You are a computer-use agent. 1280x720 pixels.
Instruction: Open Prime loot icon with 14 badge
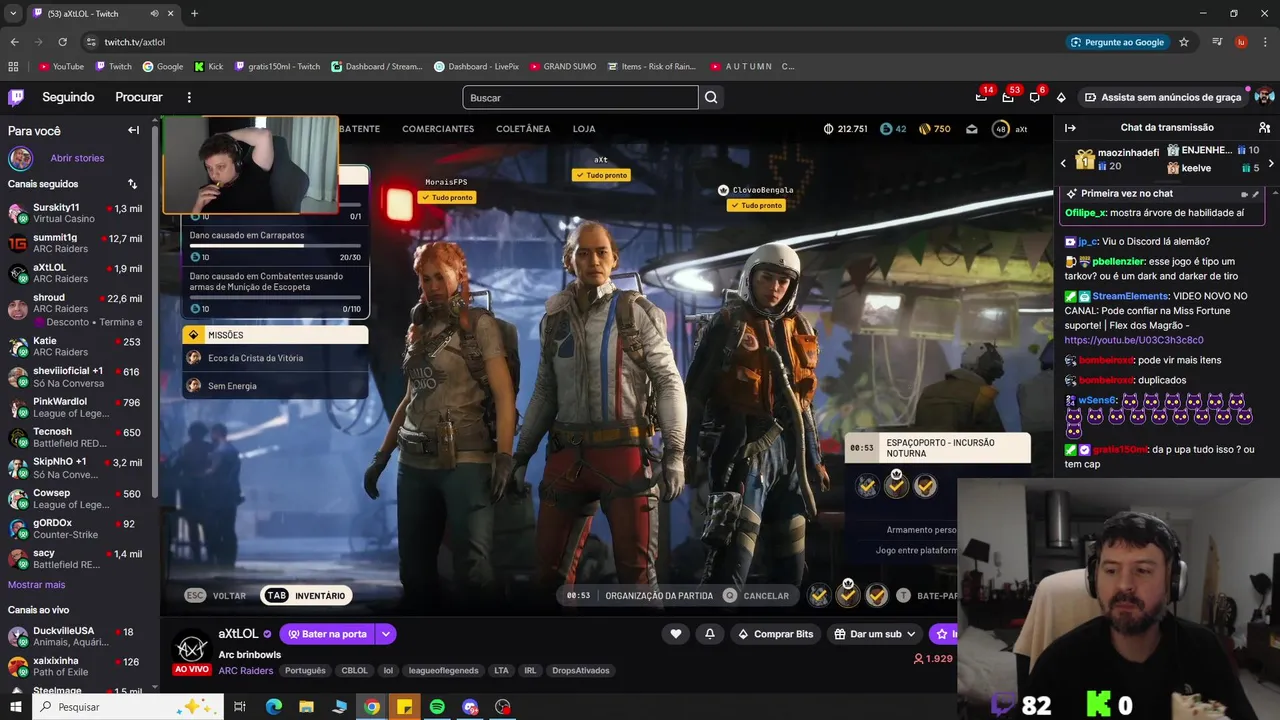pyautogui.click(x=981, y=97)
